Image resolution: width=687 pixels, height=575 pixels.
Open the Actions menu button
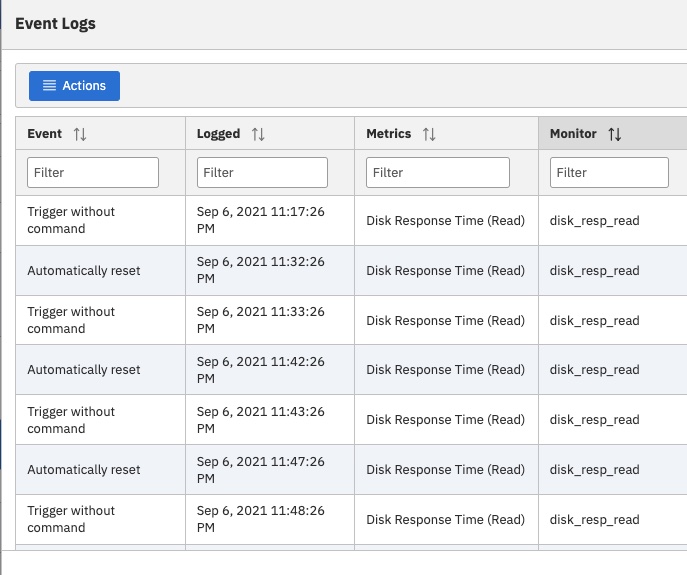(74, 85)
